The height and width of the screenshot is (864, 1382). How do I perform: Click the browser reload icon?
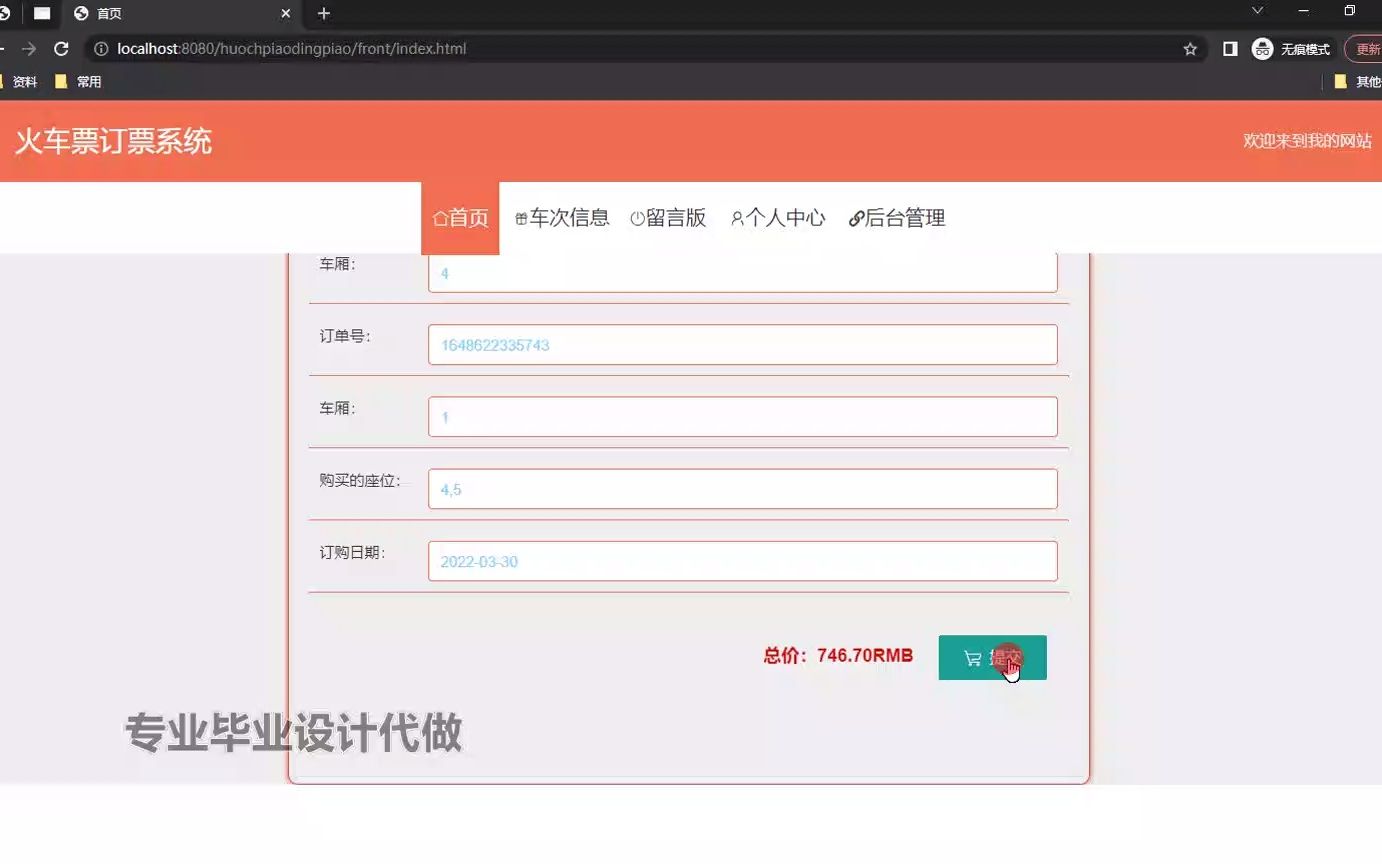click(x=61, y=49)
